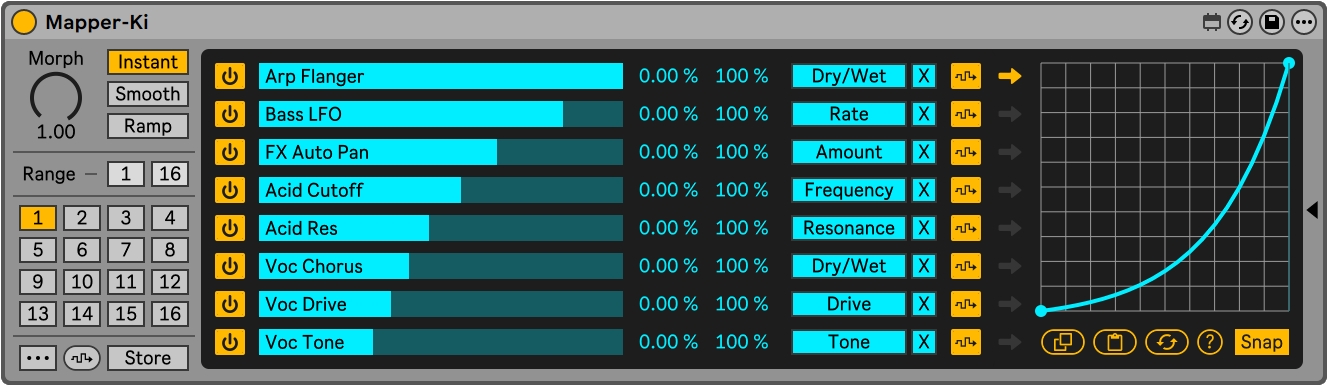
Task: Click the paste curve clipboard icon
Action: click(x=1114, y=342)
